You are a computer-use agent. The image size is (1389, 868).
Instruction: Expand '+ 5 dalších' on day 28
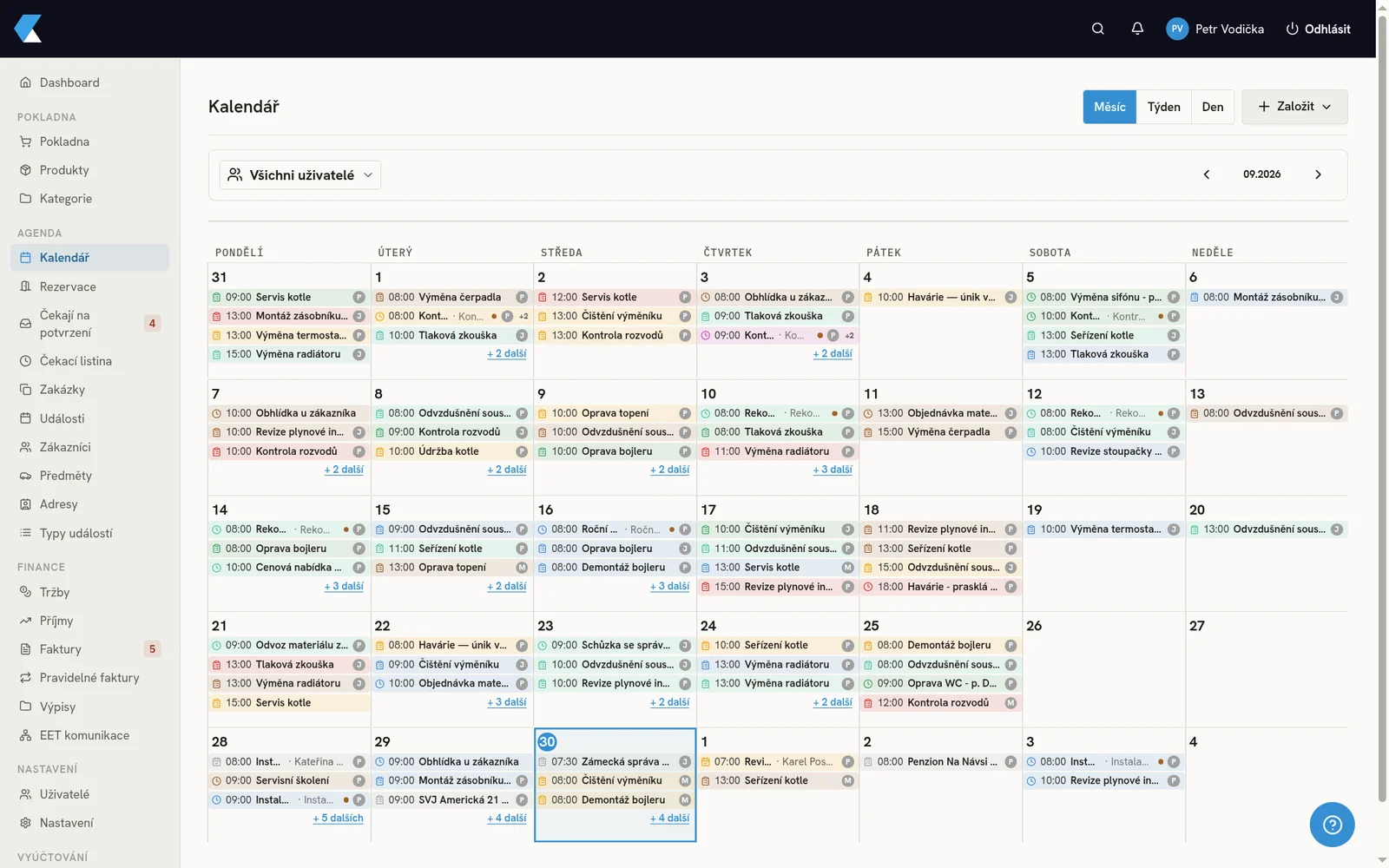338,819
